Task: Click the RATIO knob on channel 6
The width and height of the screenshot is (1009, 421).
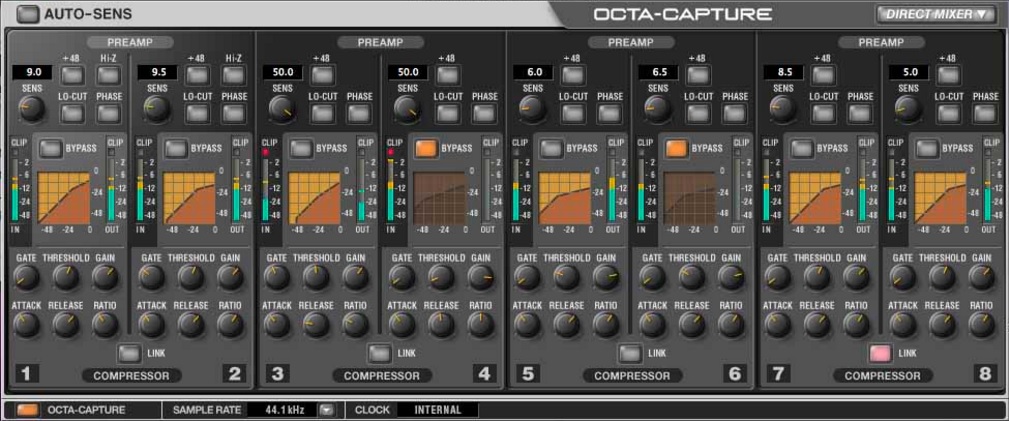Action: pos(731,325)
